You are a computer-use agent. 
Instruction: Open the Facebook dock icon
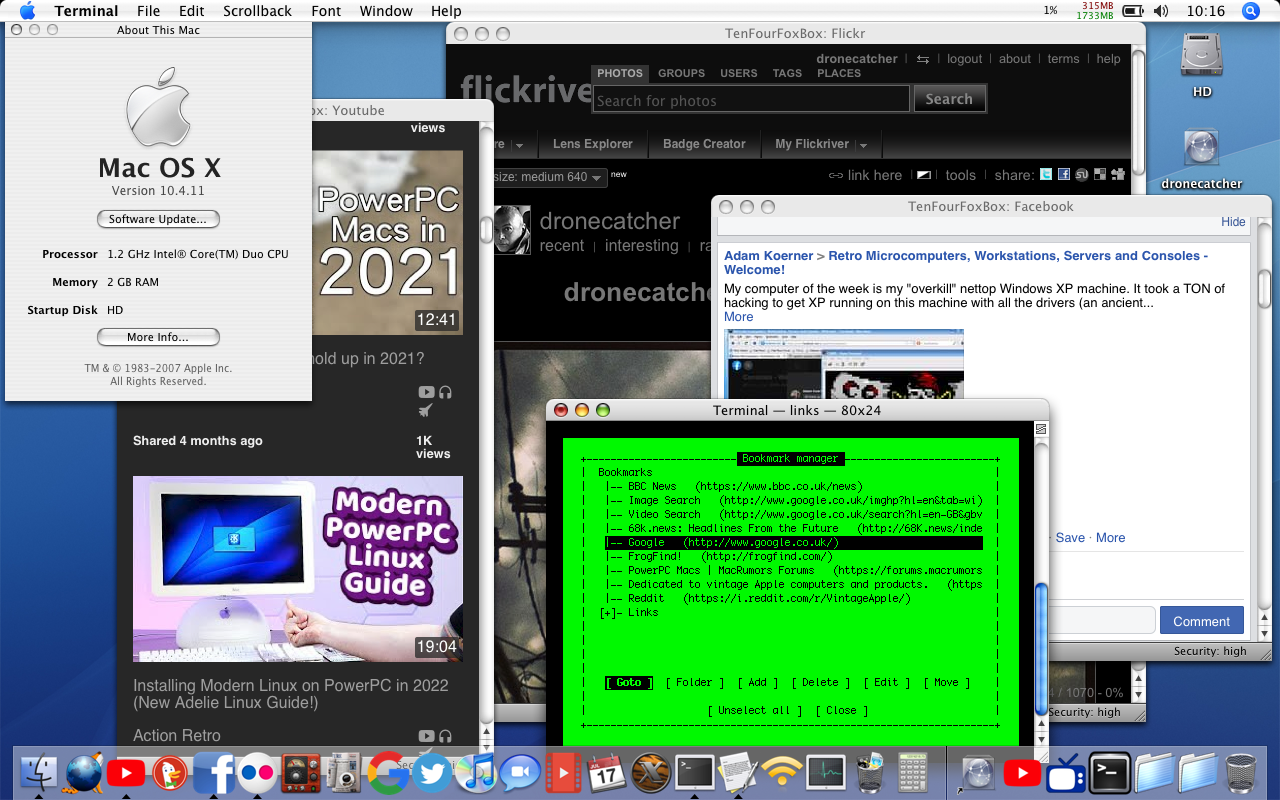click(213, 773)
